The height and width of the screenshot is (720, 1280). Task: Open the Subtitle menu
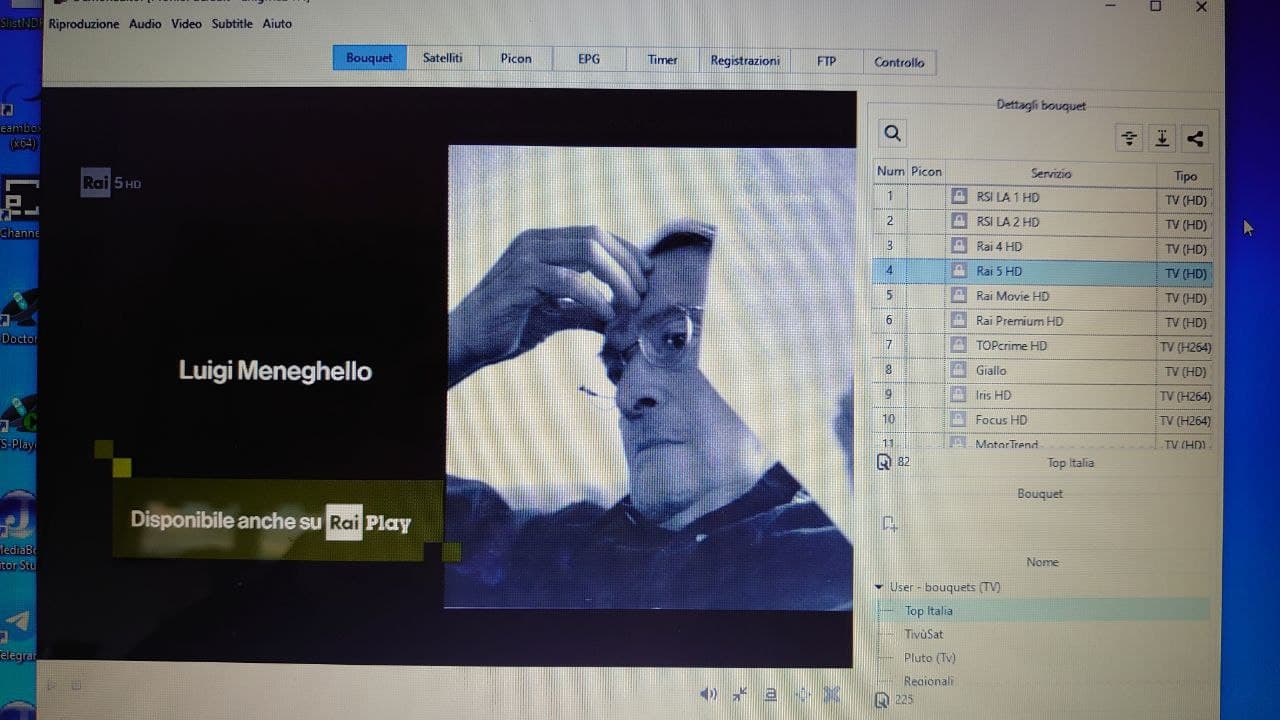(232, 24)
